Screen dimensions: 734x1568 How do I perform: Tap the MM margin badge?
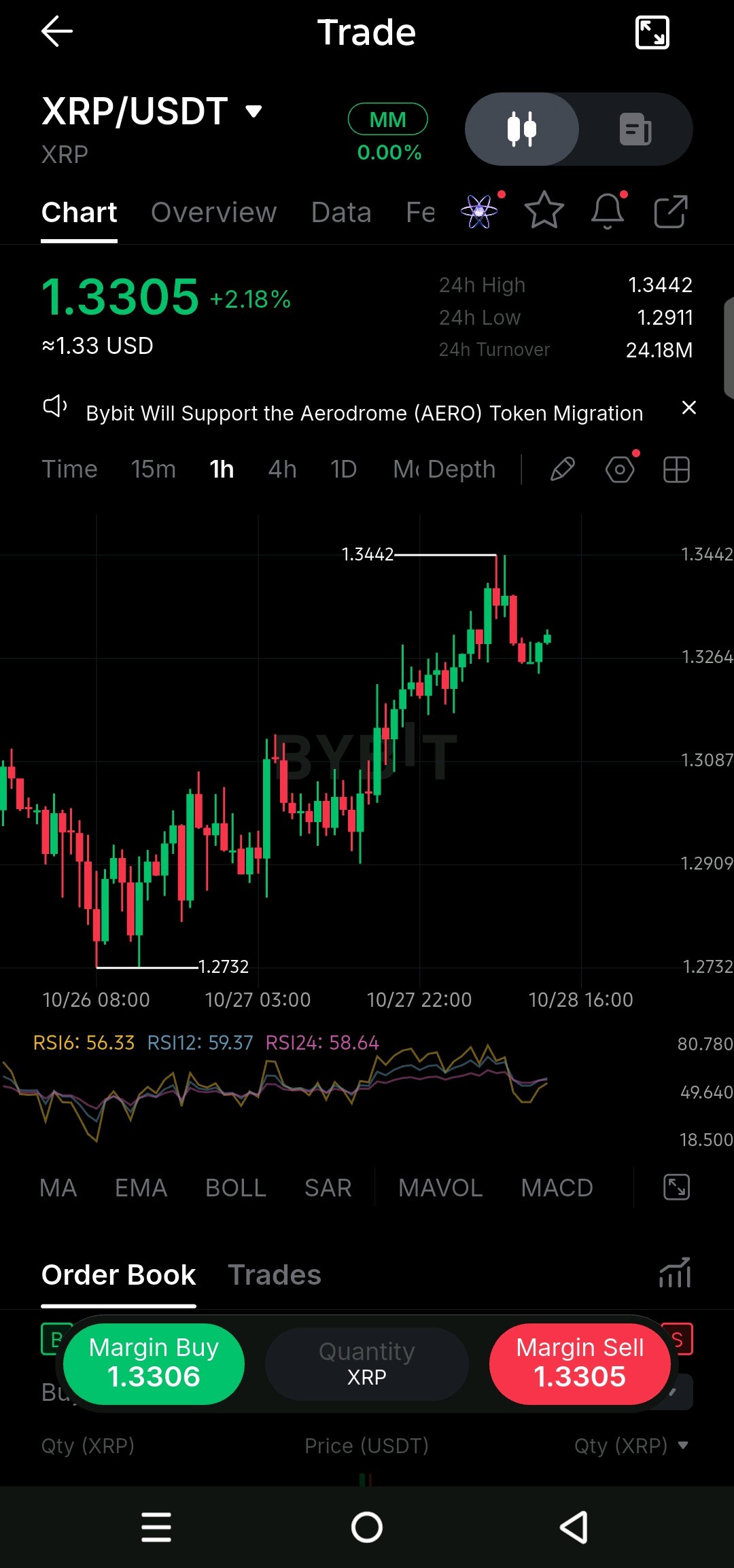(388, 120)
